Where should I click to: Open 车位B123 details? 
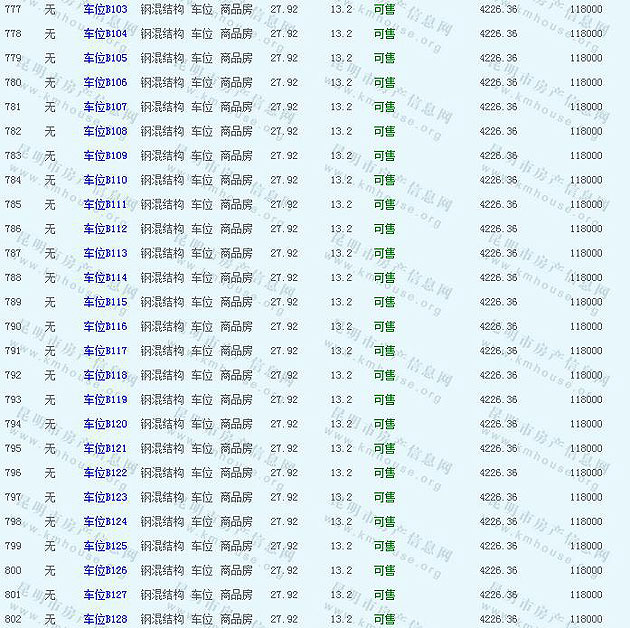(x=105, y=497)
